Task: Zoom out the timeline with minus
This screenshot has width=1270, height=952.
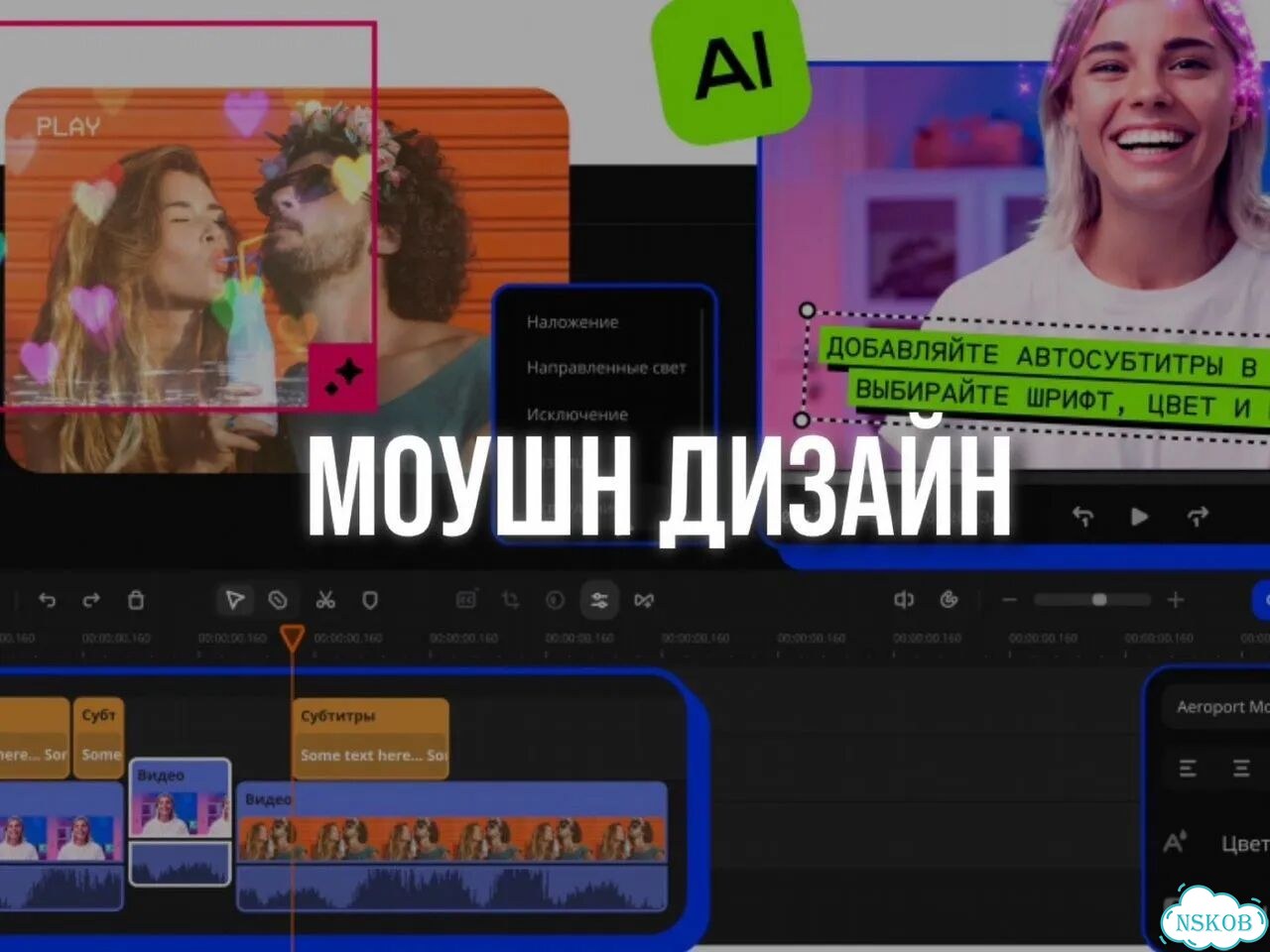Action: [x=1009, y=600]
